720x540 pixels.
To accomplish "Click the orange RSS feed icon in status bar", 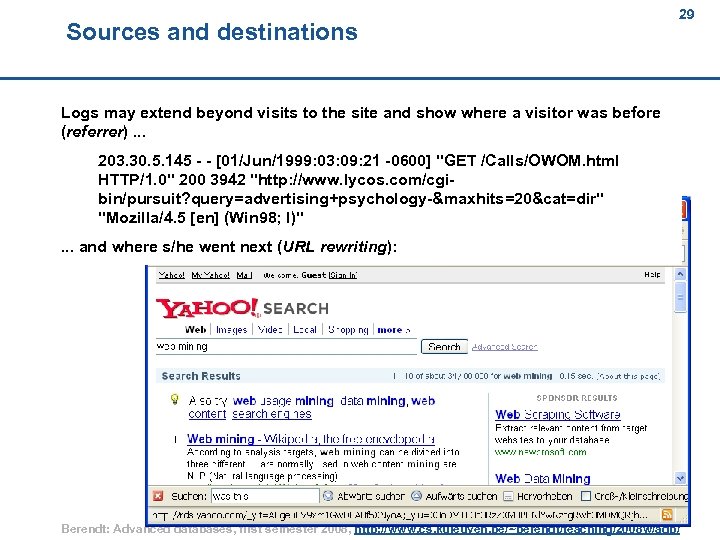I will [667, 515].
